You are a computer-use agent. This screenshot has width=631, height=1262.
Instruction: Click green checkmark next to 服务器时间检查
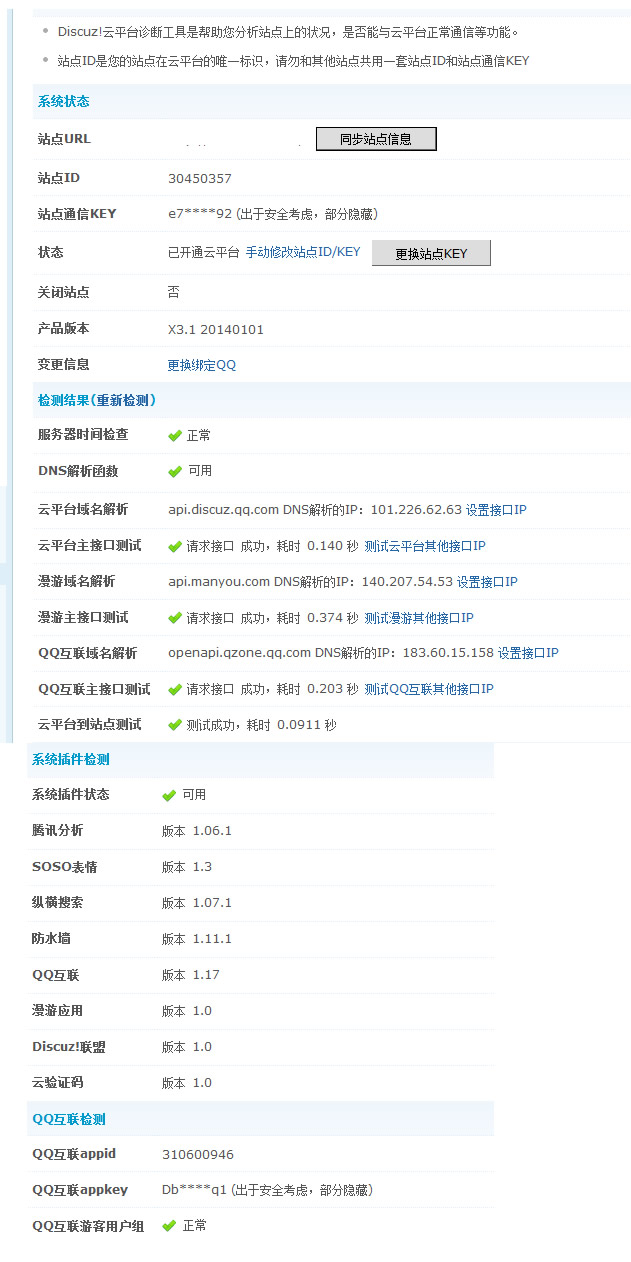click(x=175, y=436)
